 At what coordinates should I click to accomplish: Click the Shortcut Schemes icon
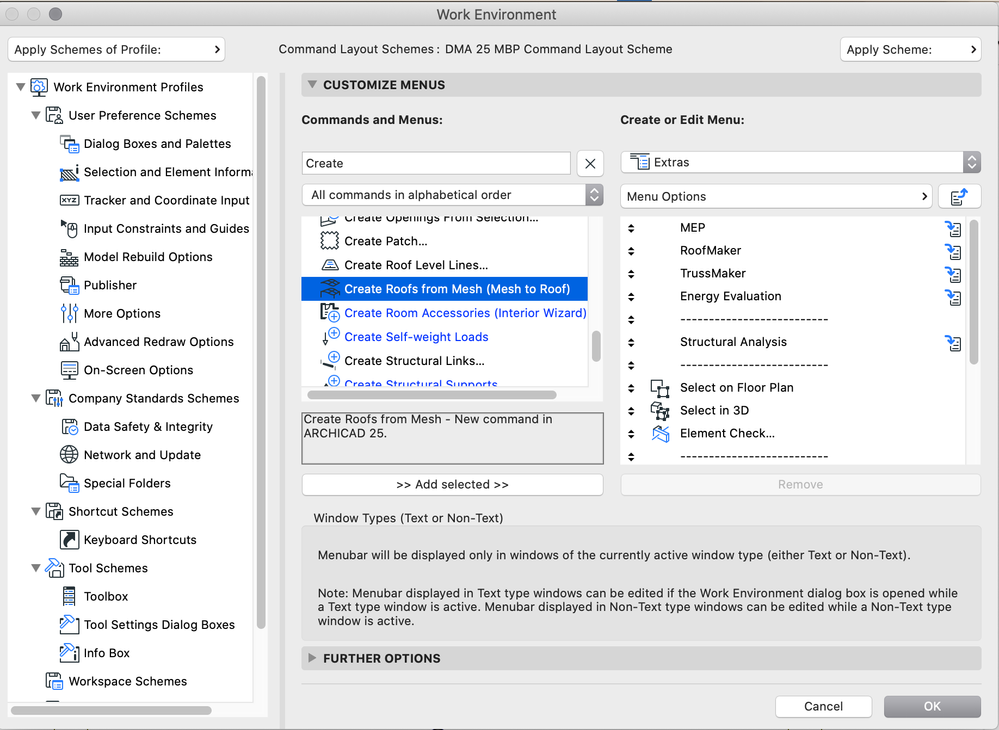tap(54, 512)
